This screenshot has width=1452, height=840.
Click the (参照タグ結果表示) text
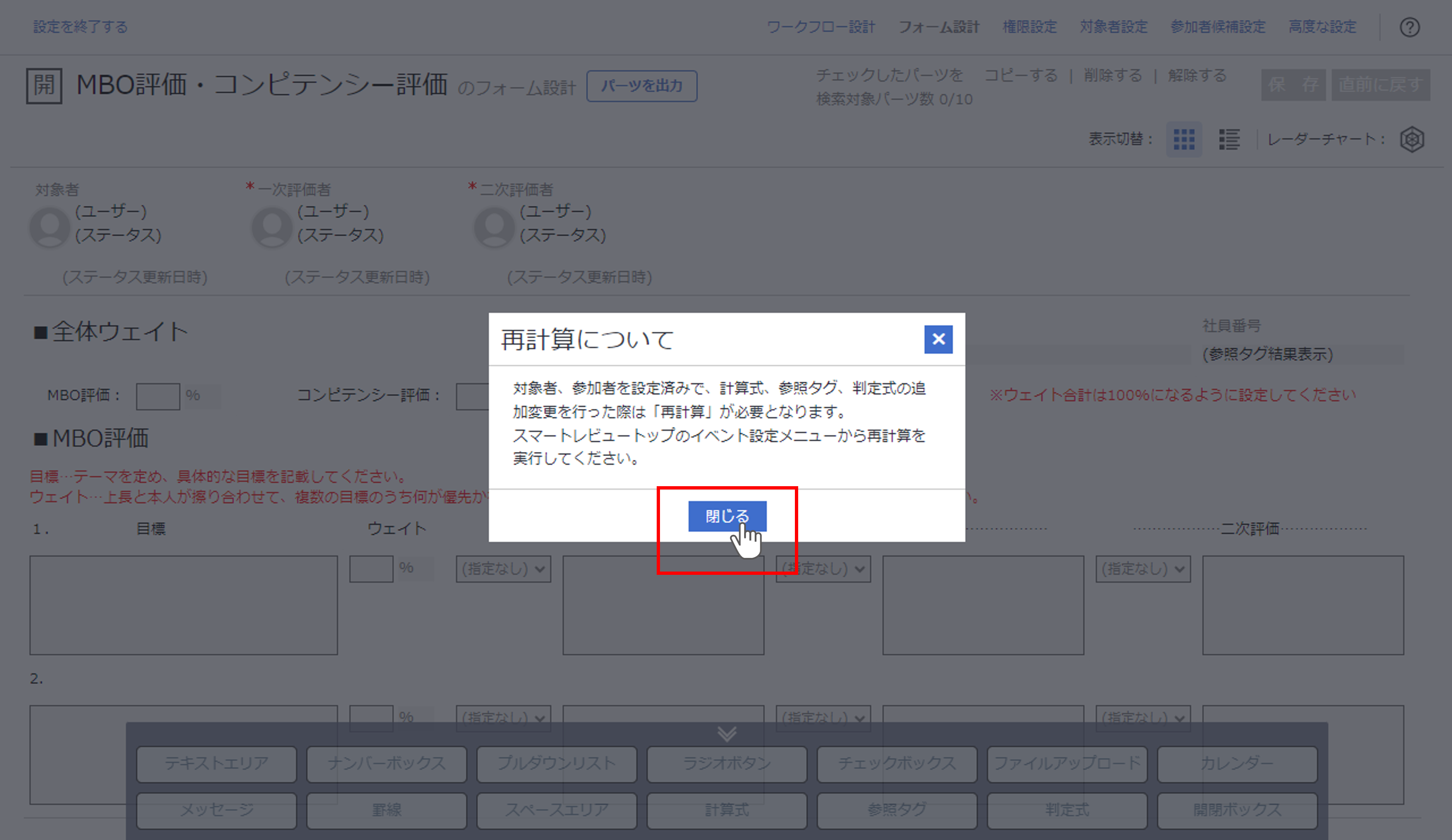[1268, 354]
